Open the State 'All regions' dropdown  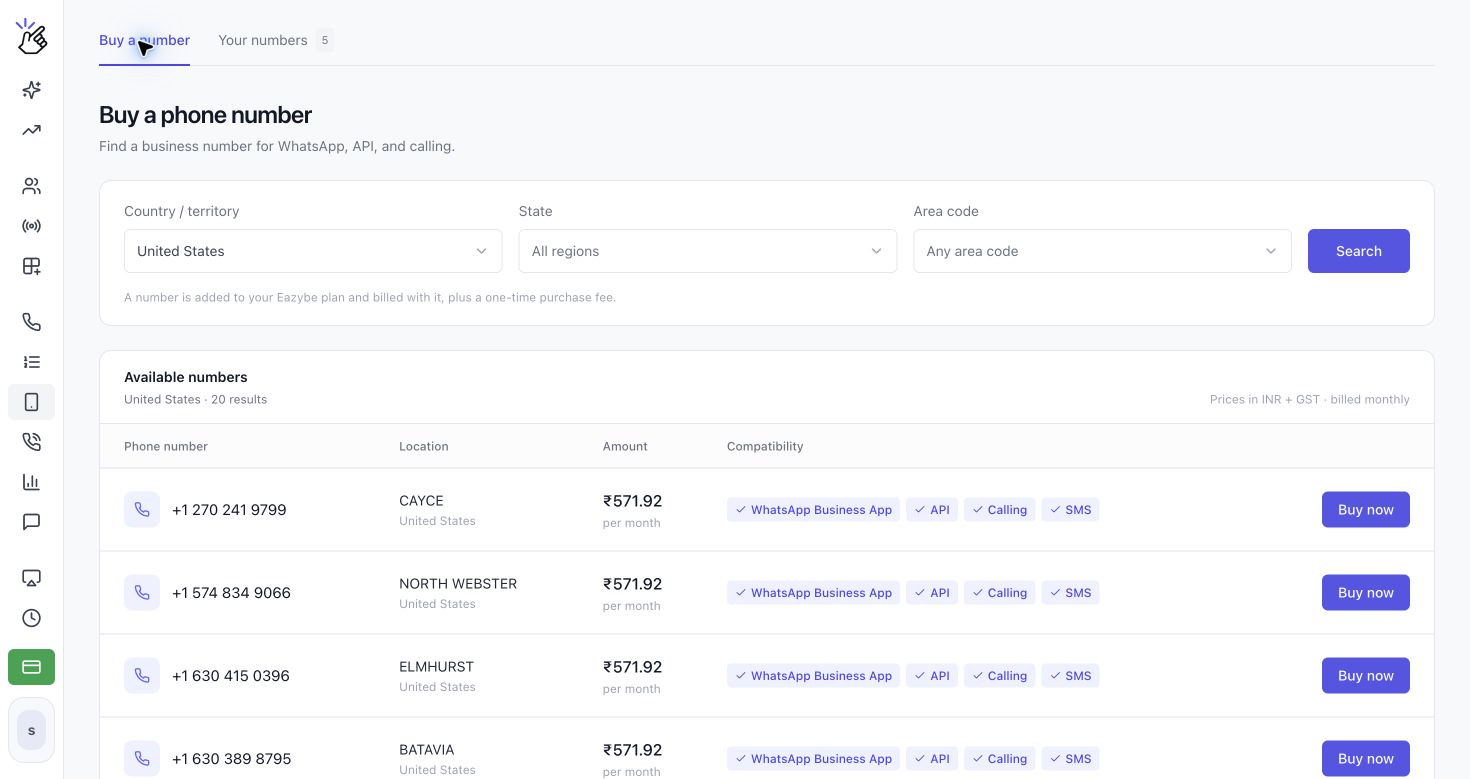coord(708,251)
